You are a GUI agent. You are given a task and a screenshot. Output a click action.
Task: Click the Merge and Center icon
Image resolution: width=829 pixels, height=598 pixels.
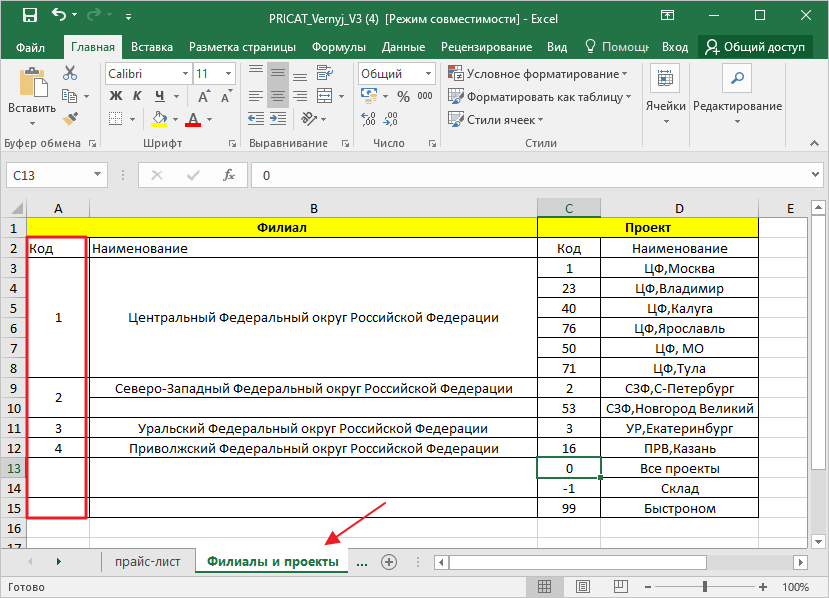tap(324, 96)
